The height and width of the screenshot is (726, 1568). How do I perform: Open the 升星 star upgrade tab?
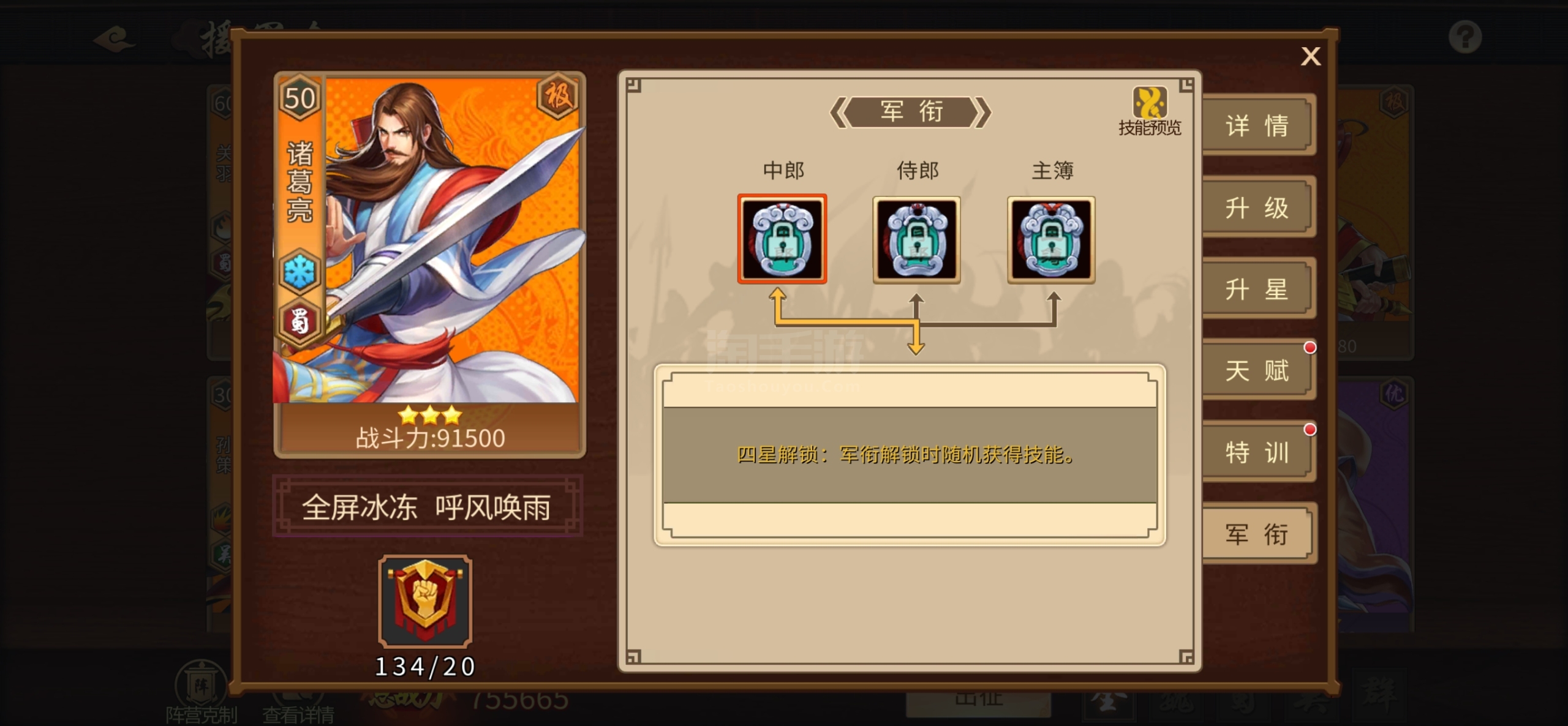1258,288
